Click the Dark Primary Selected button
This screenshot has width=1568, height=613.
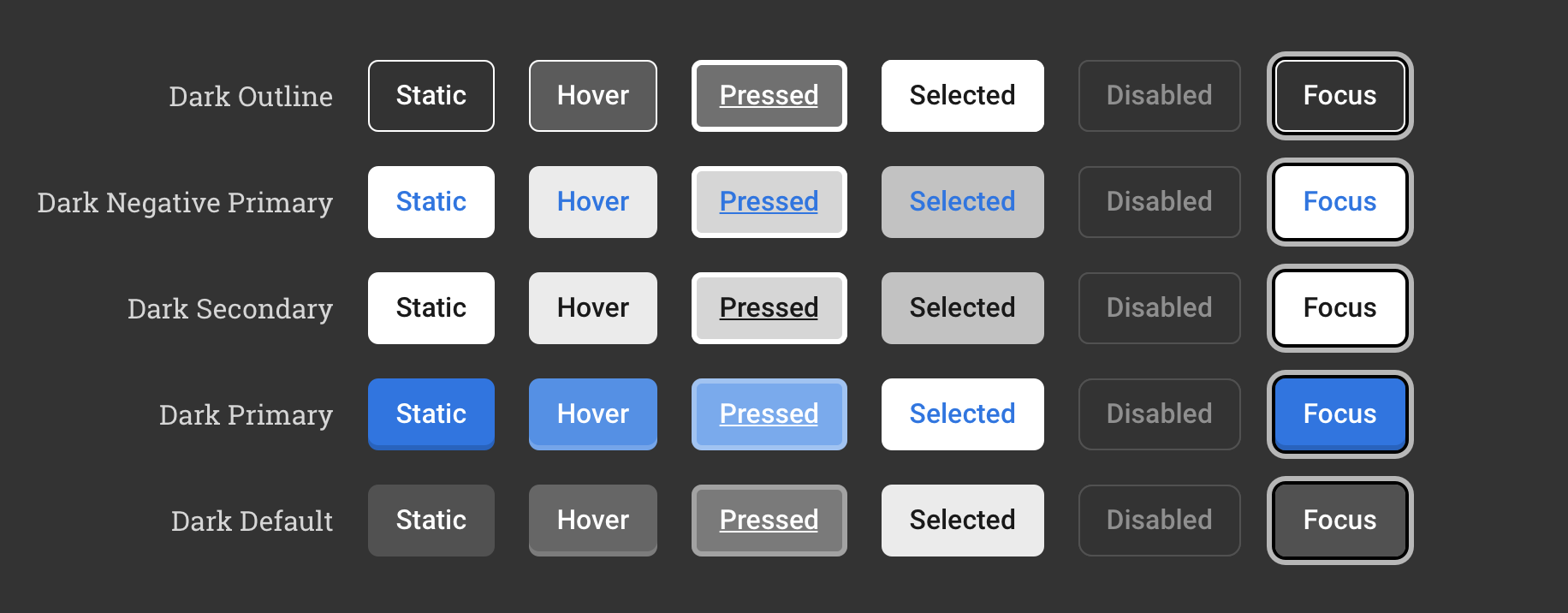pyautogui.click(x=962, y=414)
